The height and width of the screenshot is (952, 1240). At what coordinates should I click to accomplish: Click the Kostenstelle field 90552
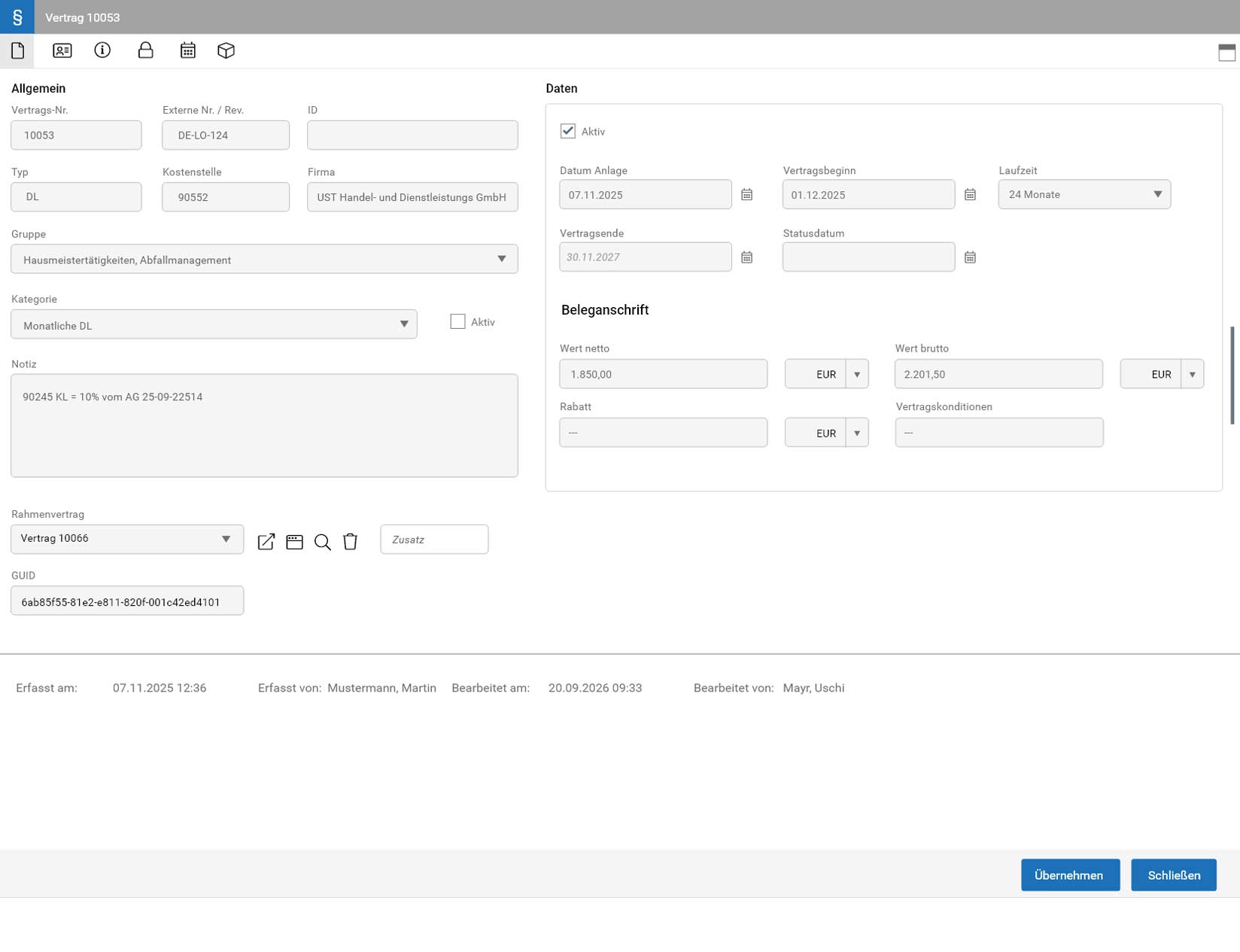(226, 197)
